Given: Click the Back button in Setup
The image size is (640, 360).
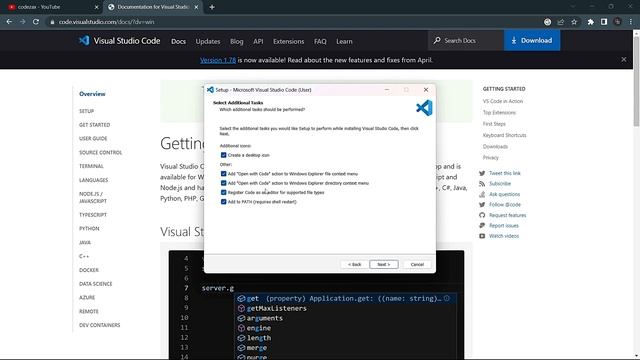Looking at the screenshot, I should tap(354, 264).
